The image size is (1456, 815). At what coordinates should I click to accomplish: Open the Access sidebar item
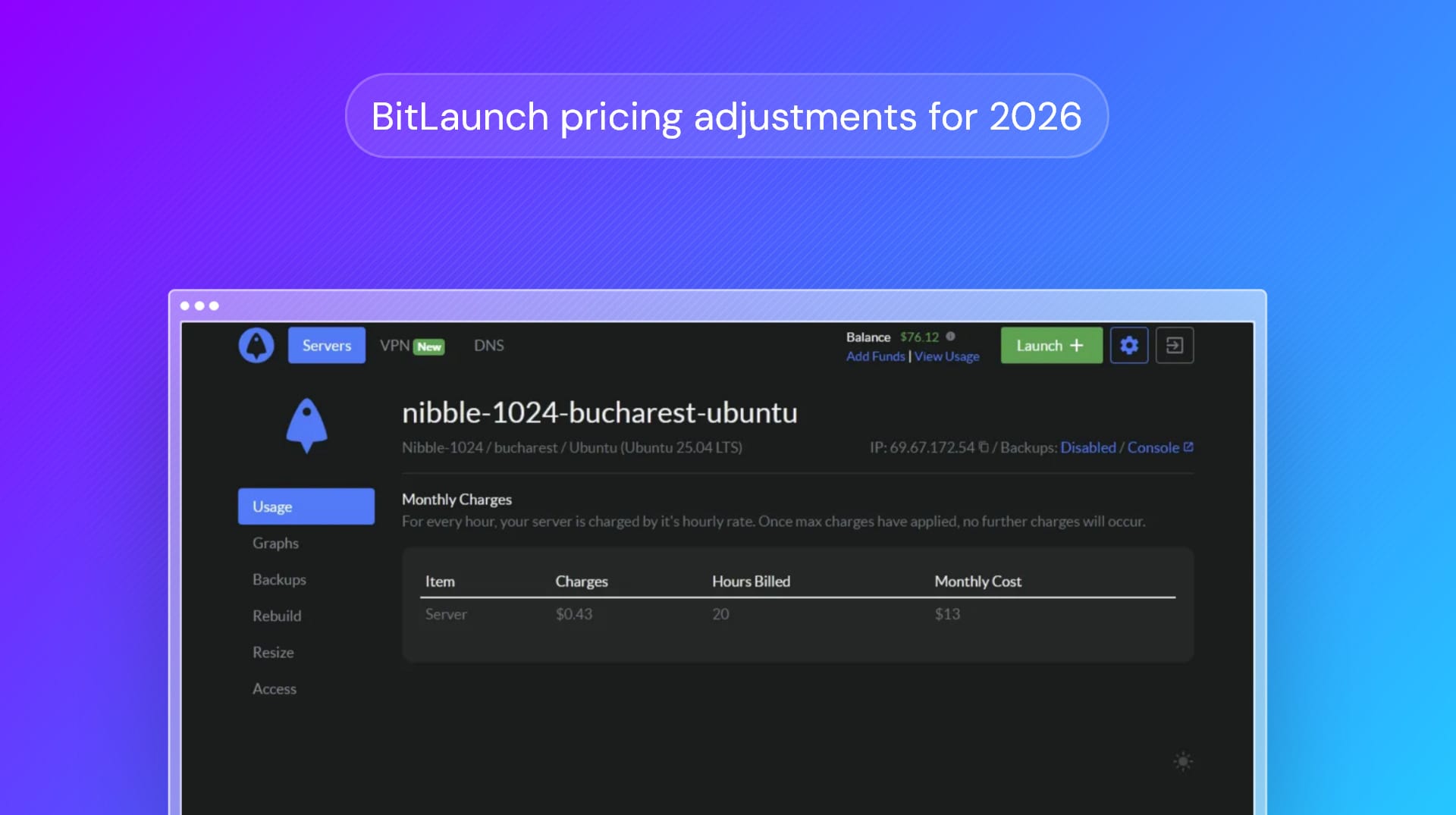click(x=275, y=688)
